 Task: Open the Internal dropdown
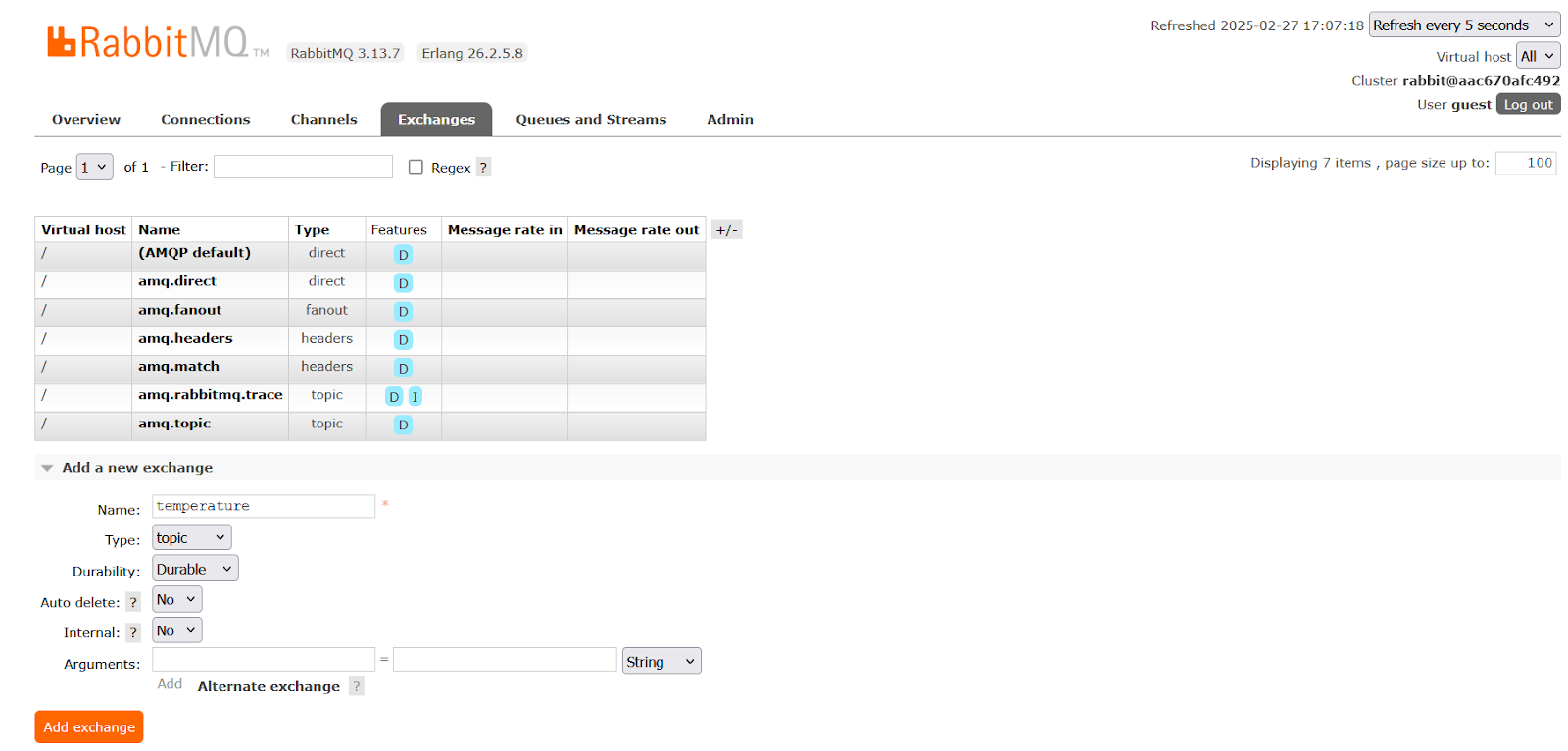tap(177, 630)
